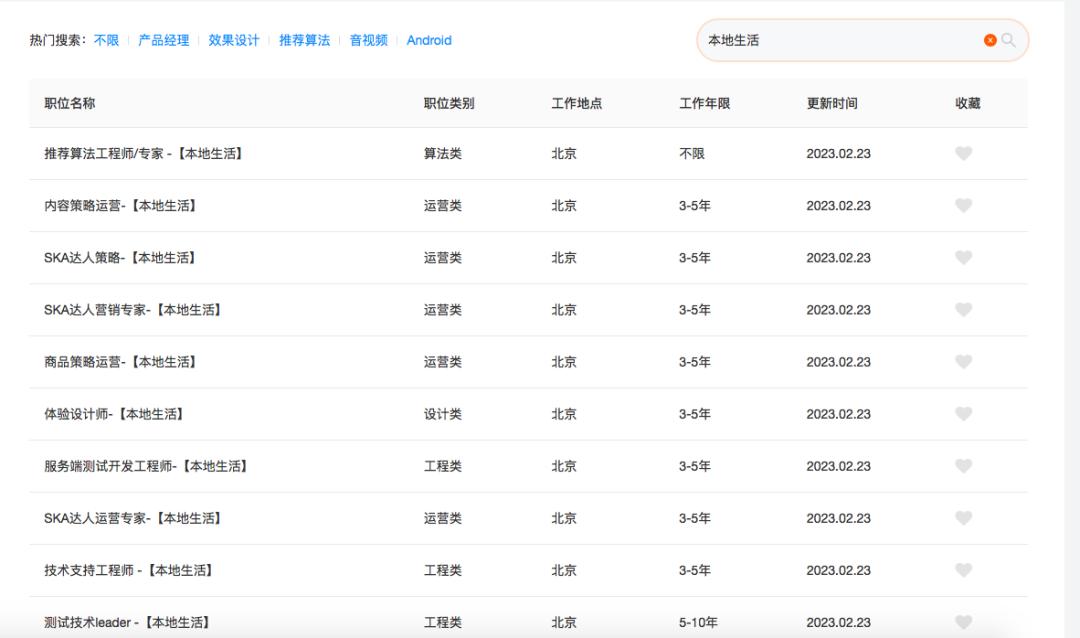
Task: Favorite the SKA达人策略 job heart icon
Action: click(x=964, y=257)
